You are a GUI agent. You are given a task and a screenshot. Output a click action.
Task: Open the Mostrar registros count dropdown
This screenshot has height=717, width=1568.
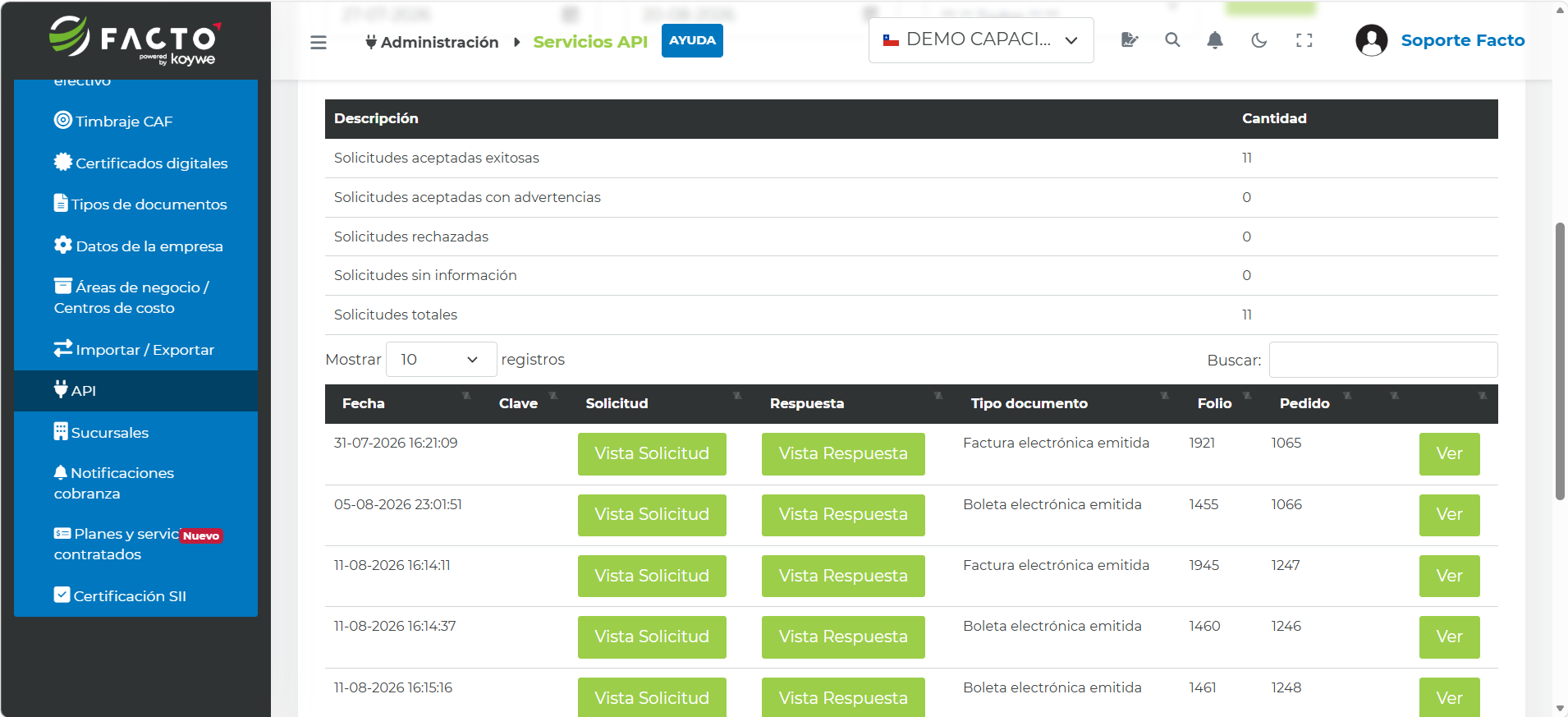pos(441,360)
